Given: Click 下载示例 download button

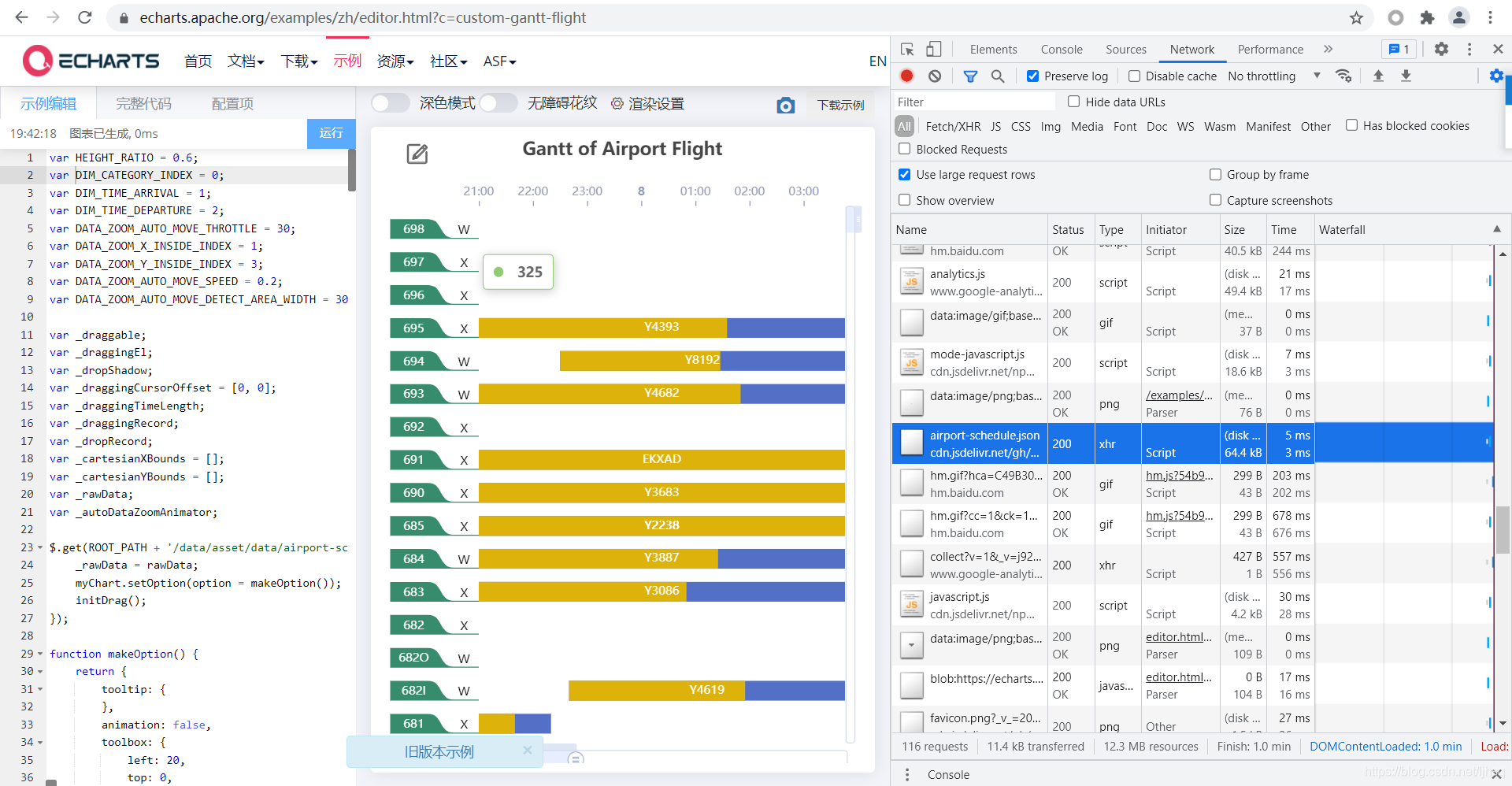Looking at the screenshot, I should 840,105.
